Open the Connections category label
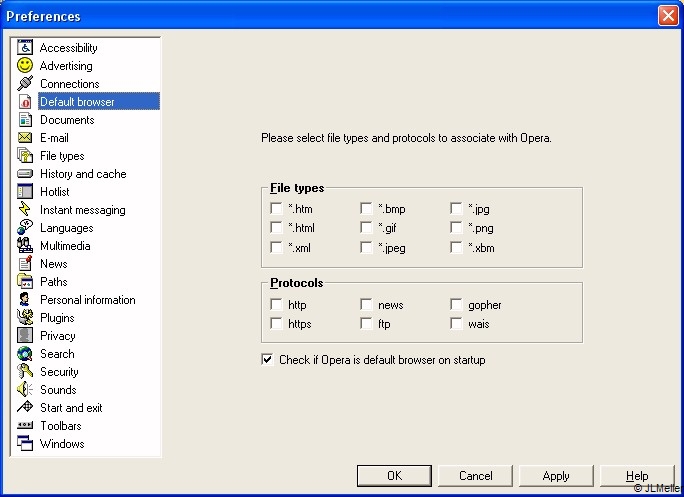This screenshot has width=684, height=497. tap(69, 83)
